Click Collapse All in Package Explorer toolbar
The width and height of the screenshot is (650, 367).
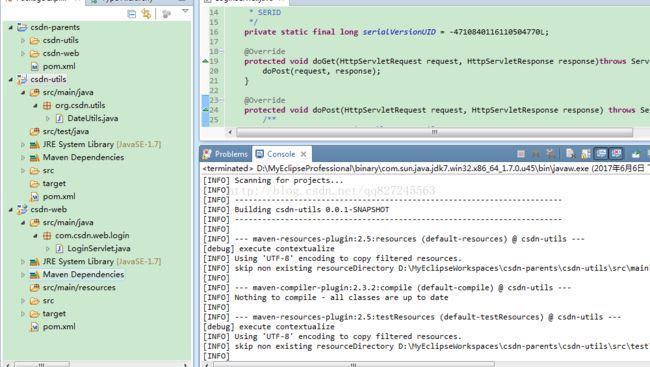[131, 14]
